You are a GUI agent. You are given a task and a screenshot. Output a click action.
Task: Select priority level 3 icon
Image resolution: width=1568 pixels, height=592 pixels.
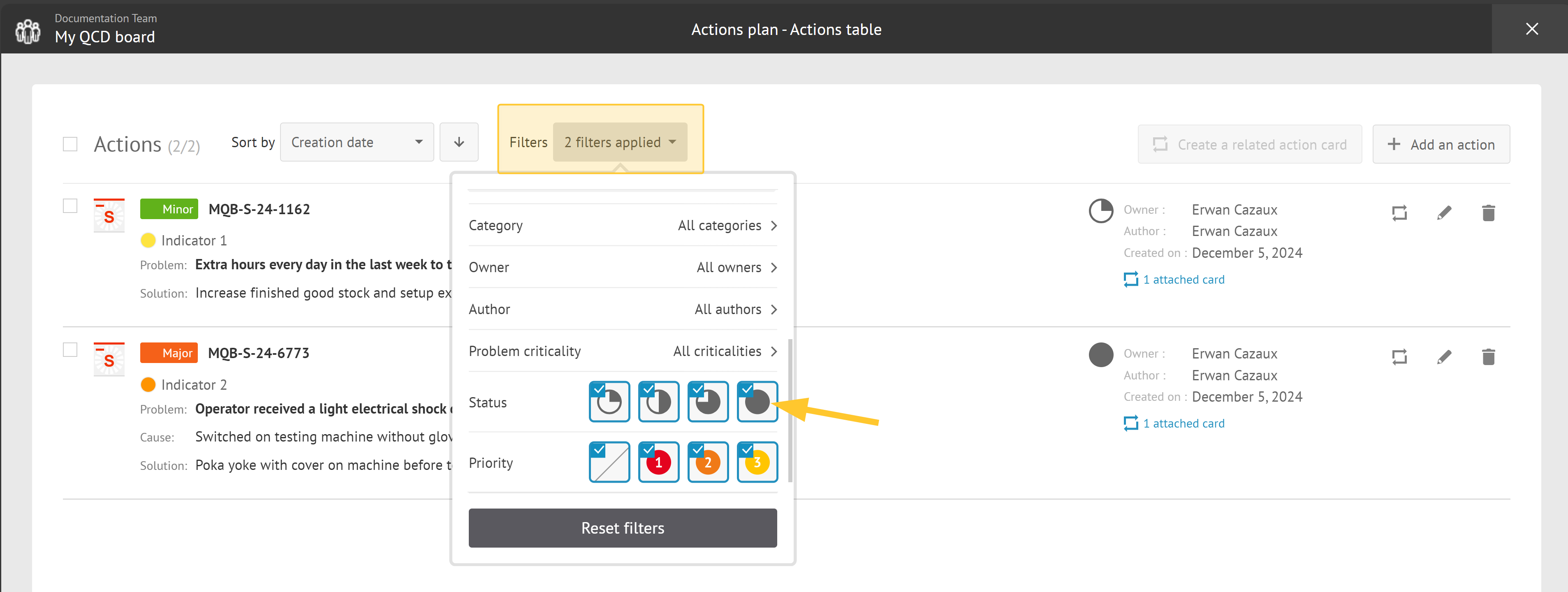click(757, 462)
